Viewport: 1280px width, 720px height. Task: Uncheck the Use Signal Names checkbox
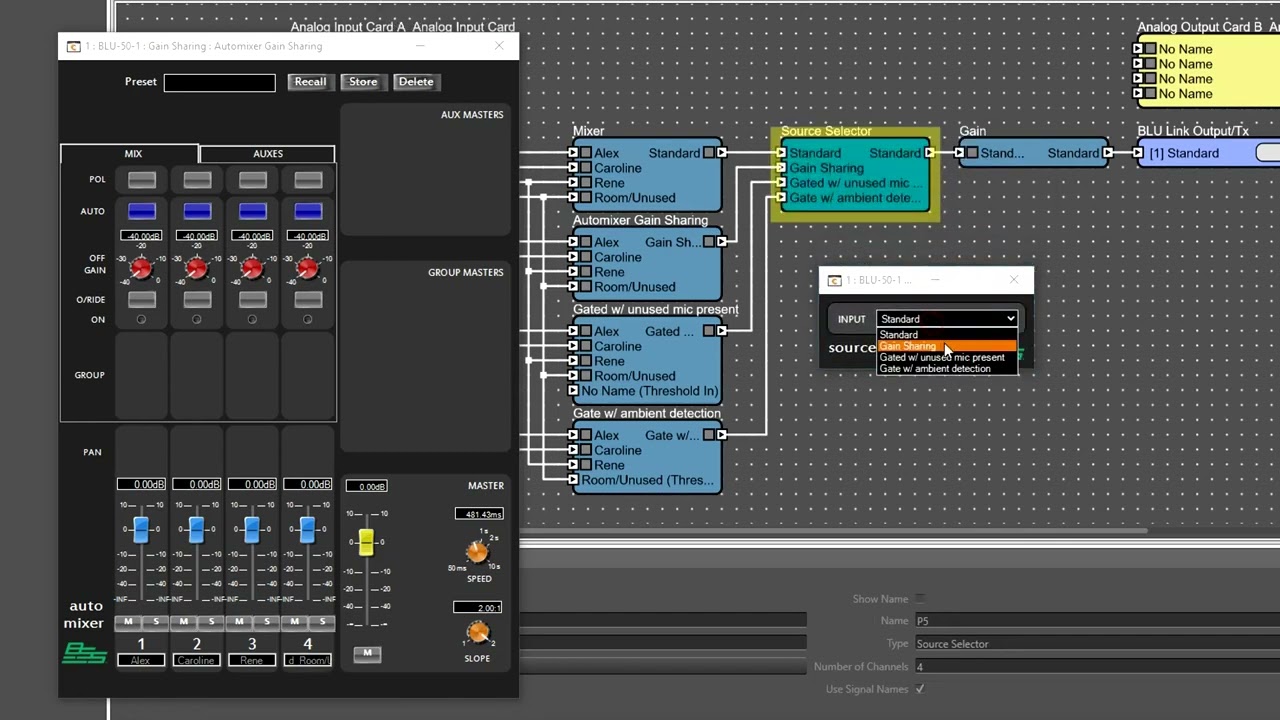(920, 689)
